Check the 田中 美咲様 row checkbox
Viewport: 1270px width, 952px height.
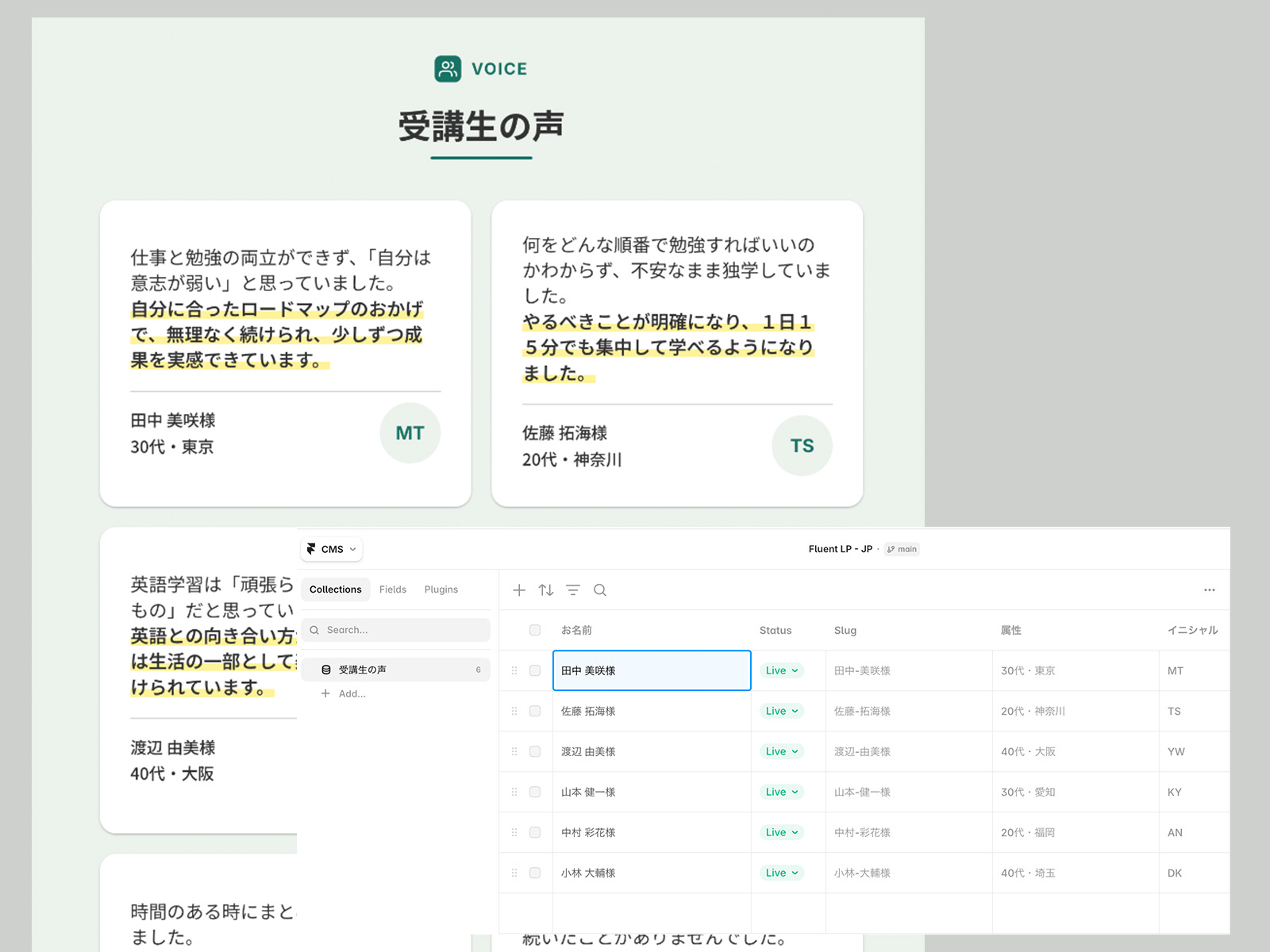point(535,670)
